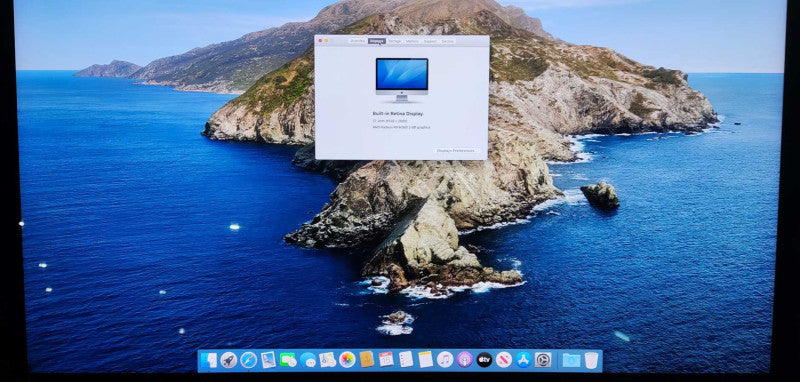Open Maps from the Dock
Screen dimensions: 800x382
tap(328, 360)
